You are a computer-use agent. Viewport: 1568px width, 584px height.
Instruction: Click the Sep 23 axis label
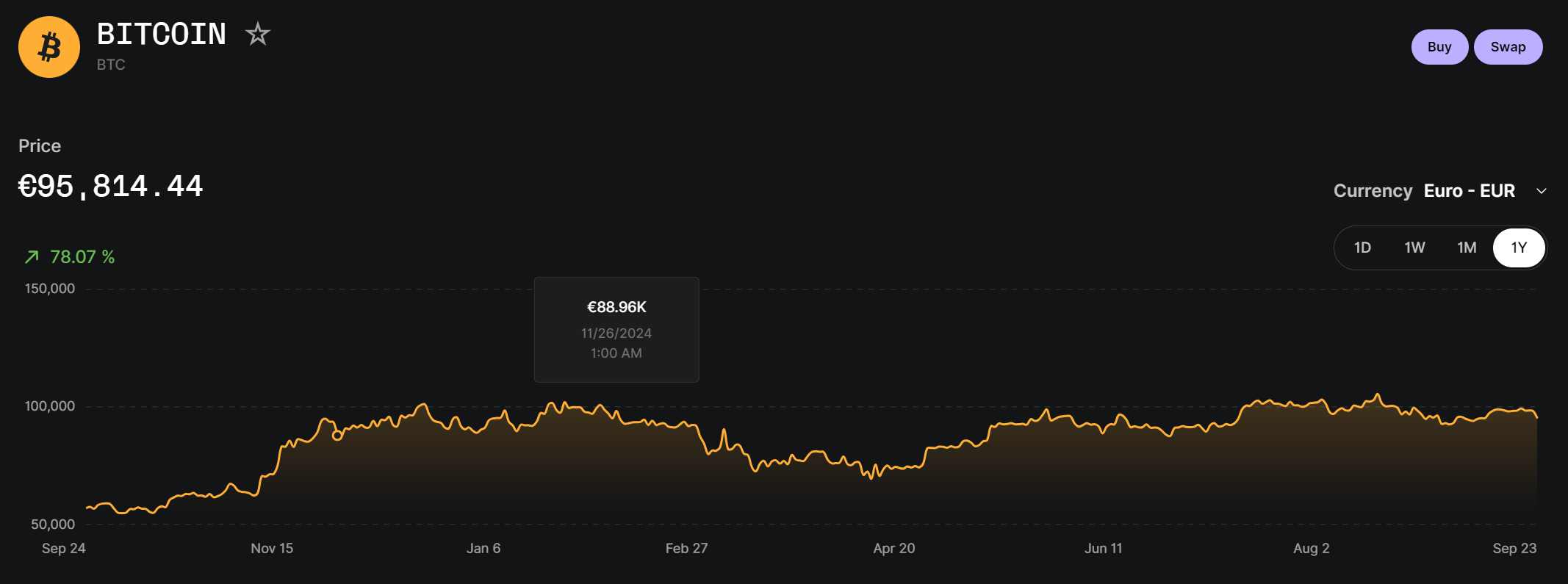(x=1514, y=548)
